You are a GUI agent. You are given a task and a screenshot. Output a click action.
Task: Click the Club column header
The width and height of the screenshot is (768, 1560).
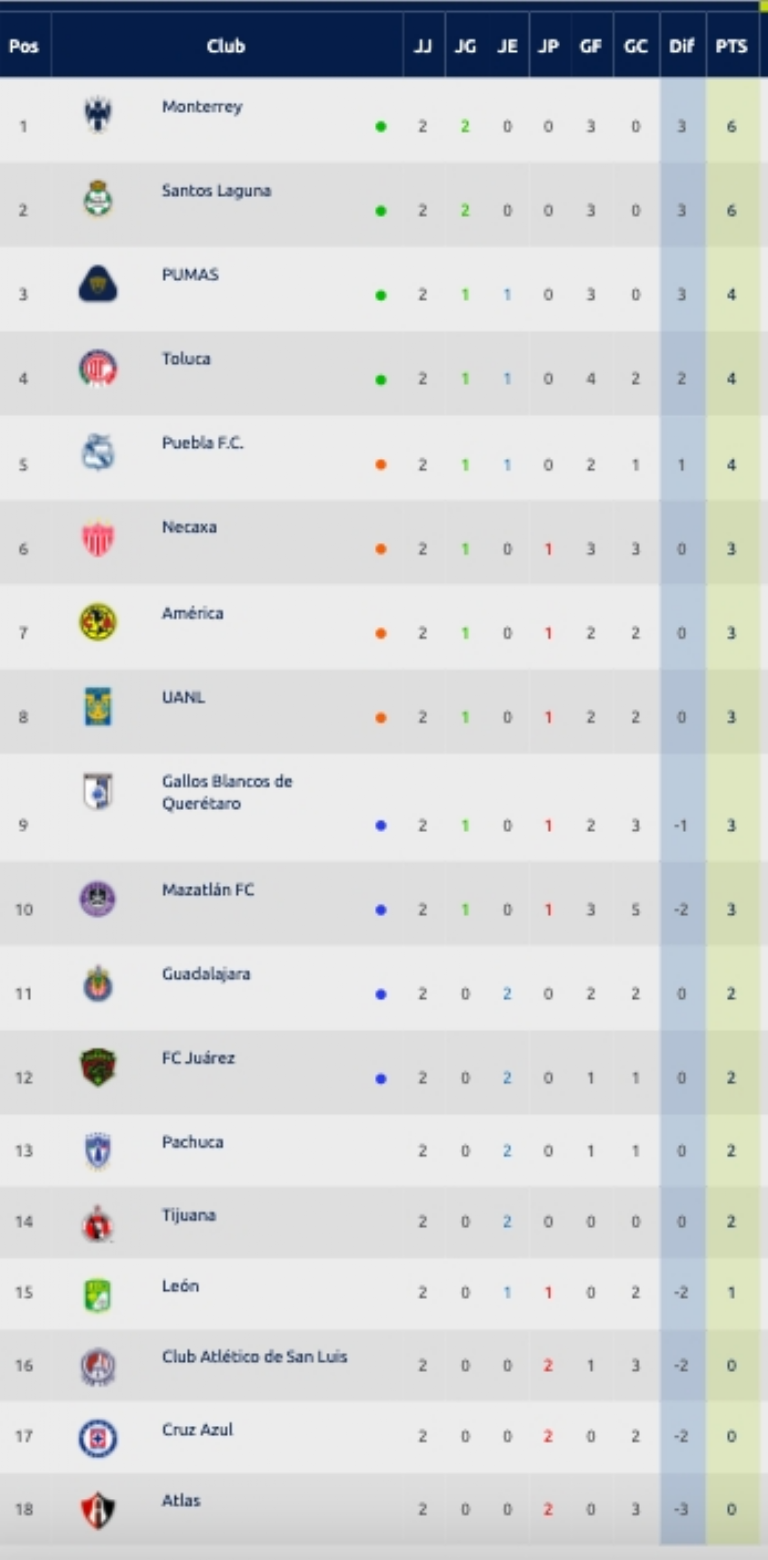click(226, 46)
